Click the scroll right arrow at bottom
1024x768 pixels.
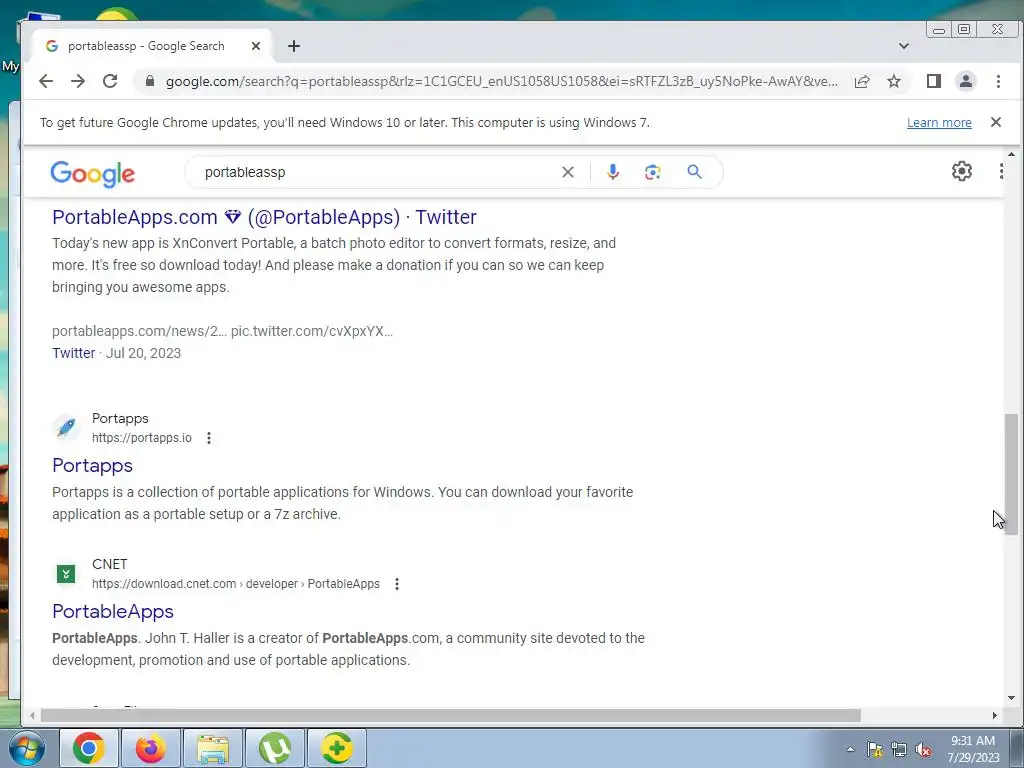pos(995,716)
